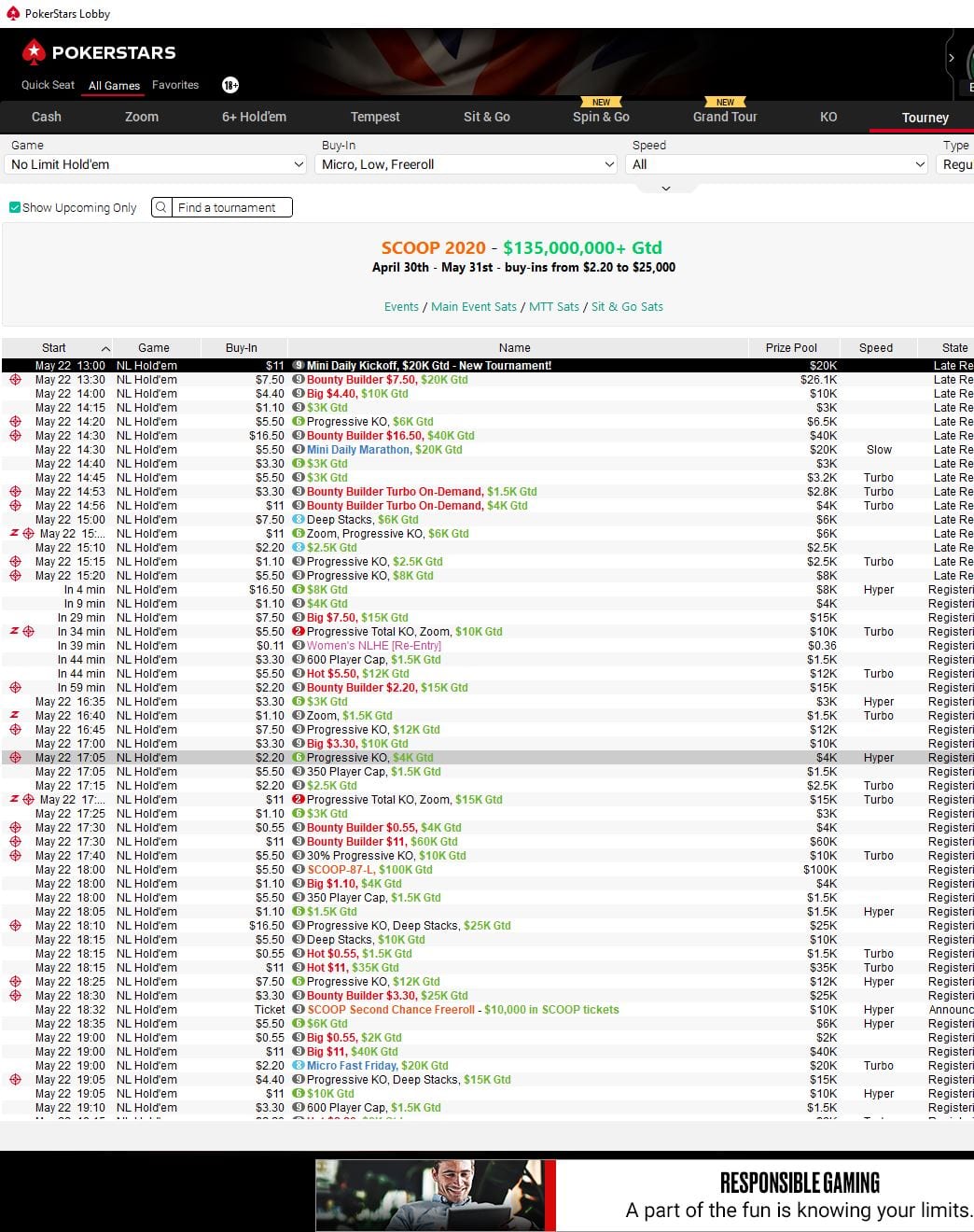Viewport: 974px width, 1232px height.
Task: Click the 9-seat badge on Women's NLHE row
Action: tap(299, 646)
